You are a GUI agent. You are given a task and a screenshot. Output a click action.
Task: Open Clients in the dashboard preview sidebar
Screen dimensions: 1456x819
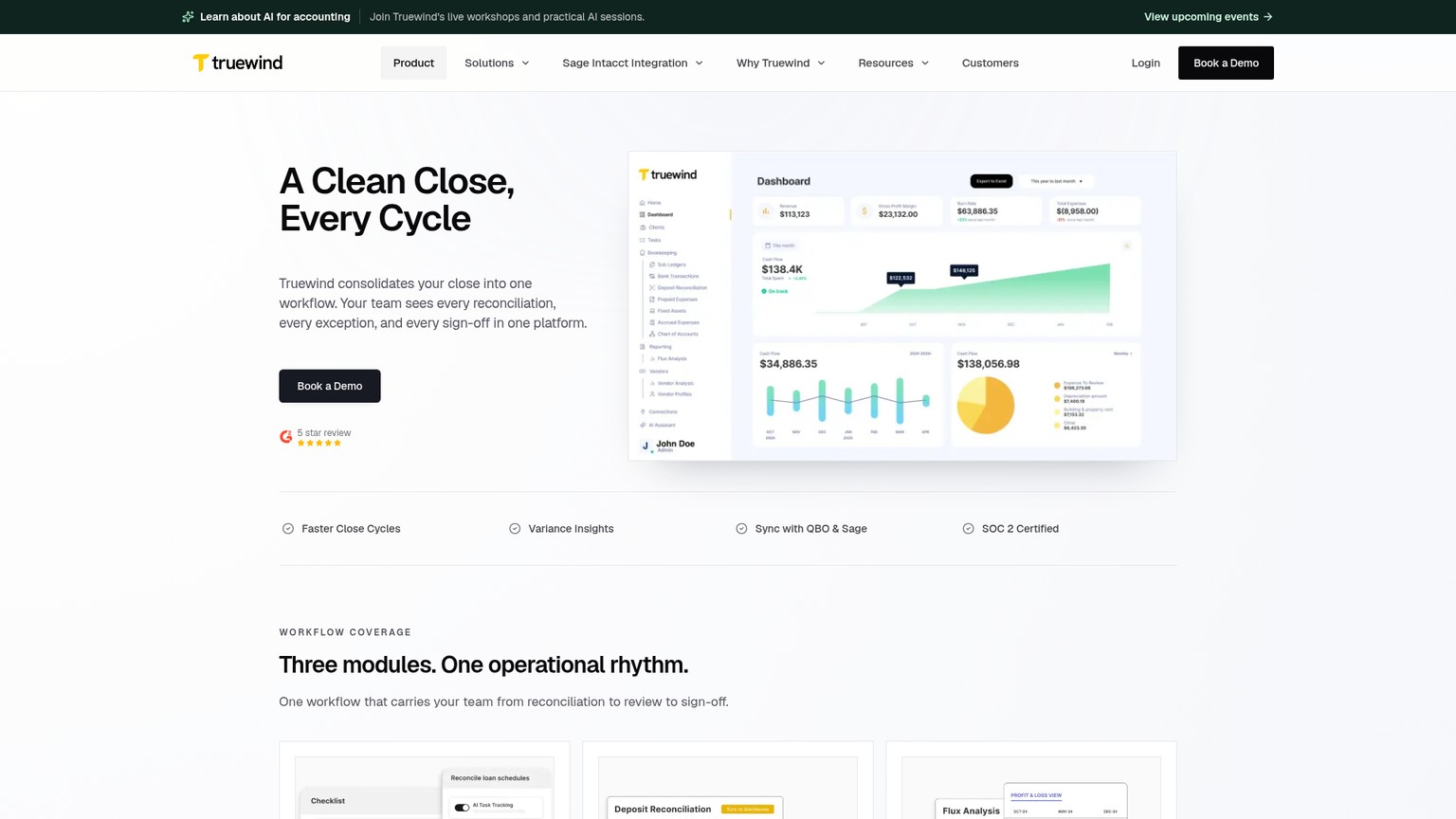[x=653, y=227]
